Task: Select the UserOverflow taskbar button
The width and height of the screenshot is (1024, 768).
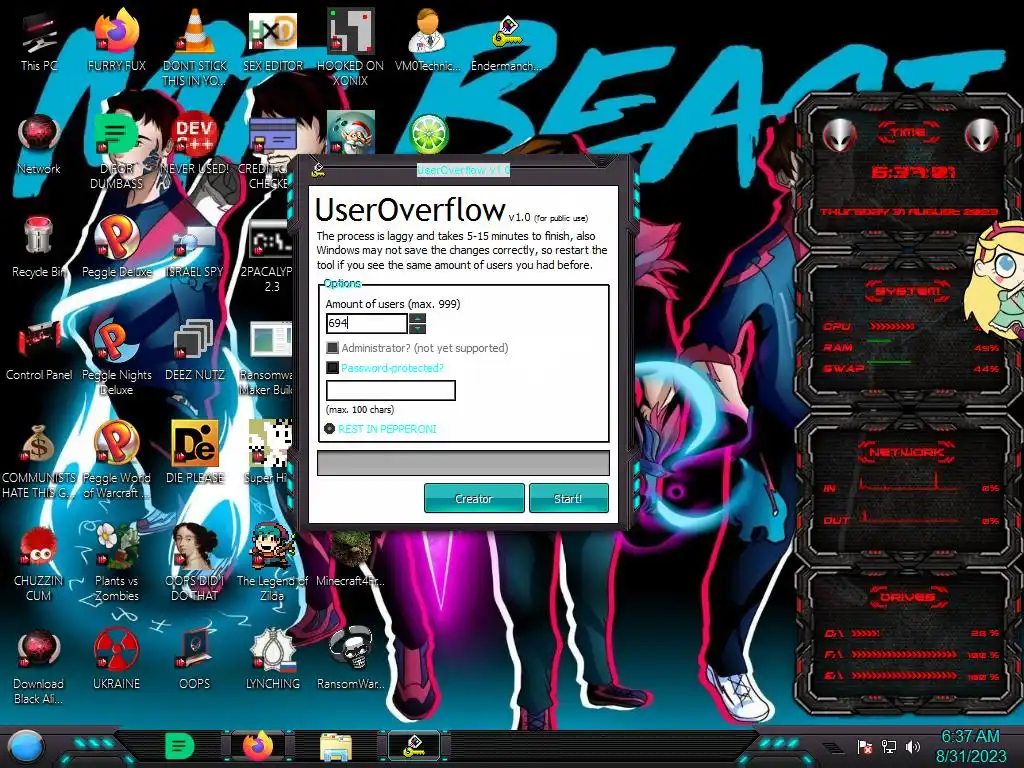Action: (414, 746)
